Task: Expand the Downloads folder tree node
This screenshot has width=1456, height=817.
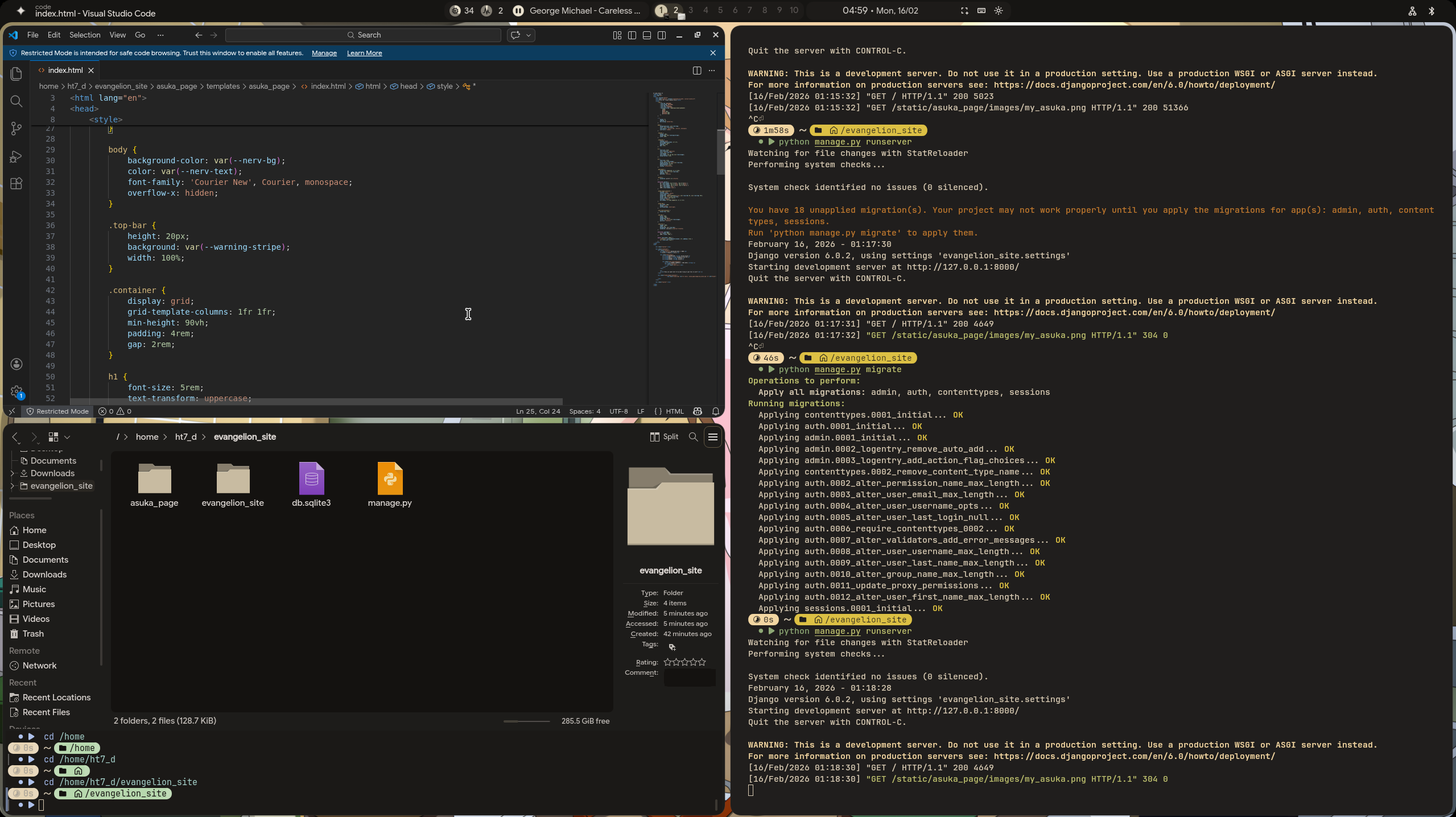Action: [x=13, y=473]
